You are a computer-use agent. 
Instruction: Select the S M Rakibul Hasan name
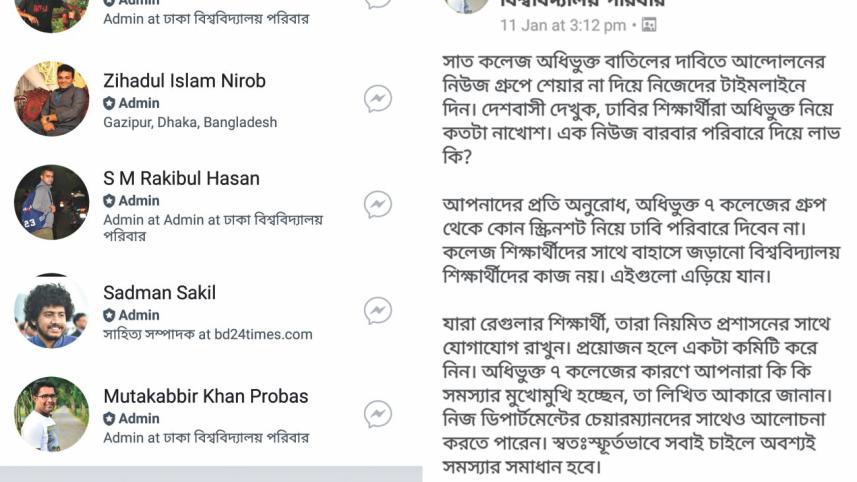[181, 179]
